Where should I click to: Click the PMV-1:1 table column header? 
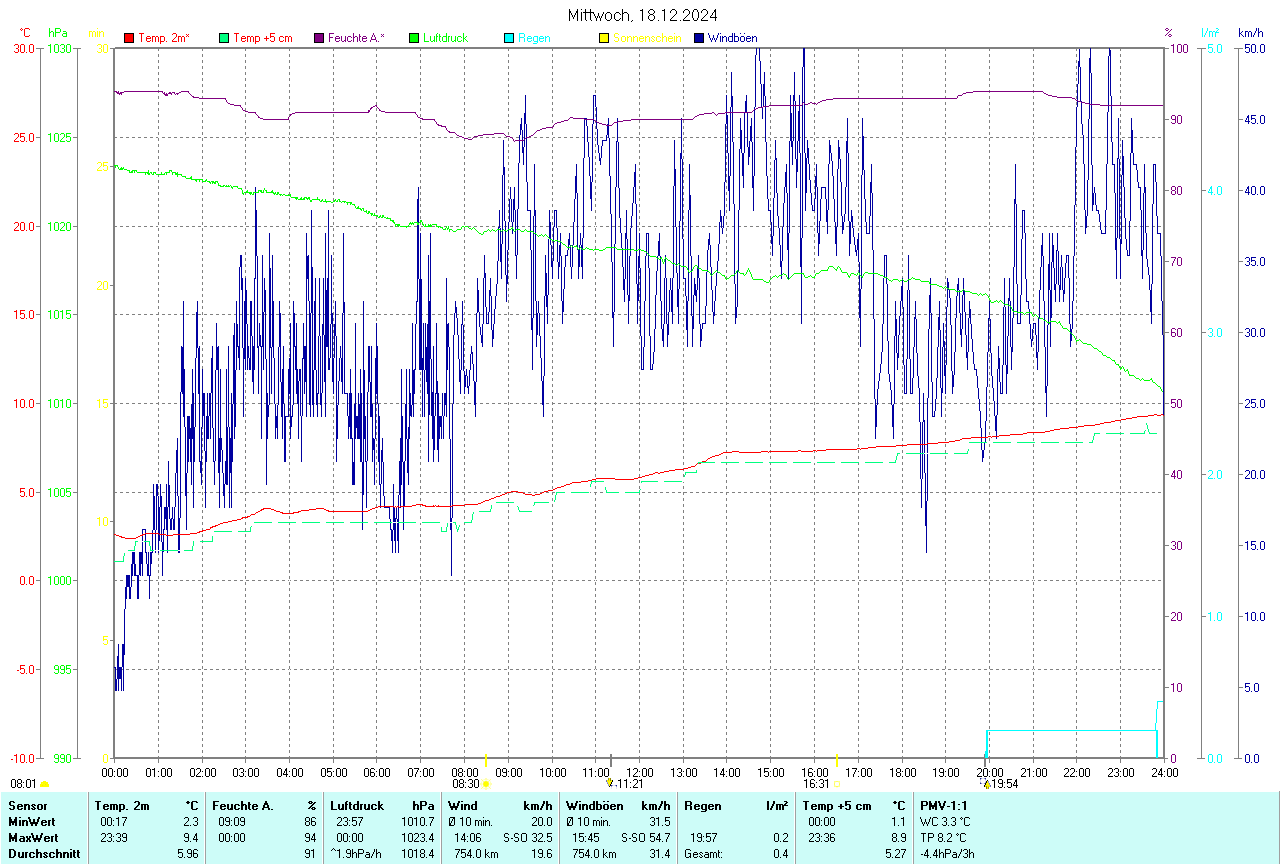[945, 805]
